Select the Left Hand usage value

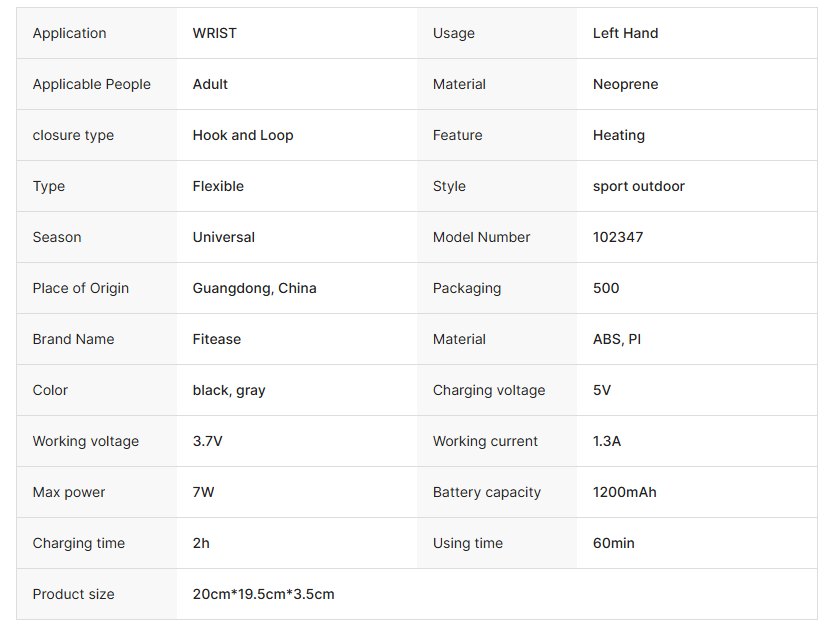[x=625, y=33]
